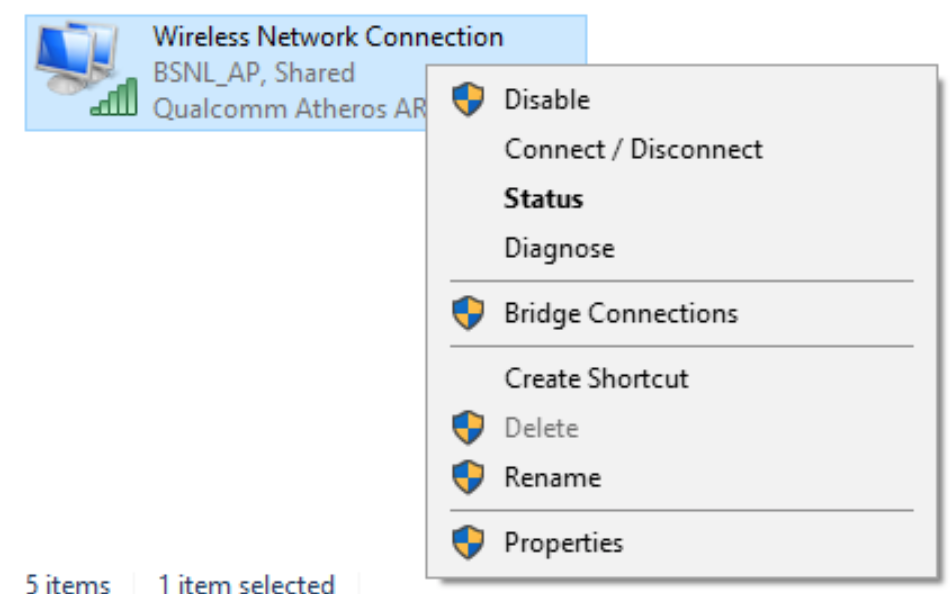Click the shield icon beside Disable
Viewport: 952px width, 594px height.
pos(468,99)
